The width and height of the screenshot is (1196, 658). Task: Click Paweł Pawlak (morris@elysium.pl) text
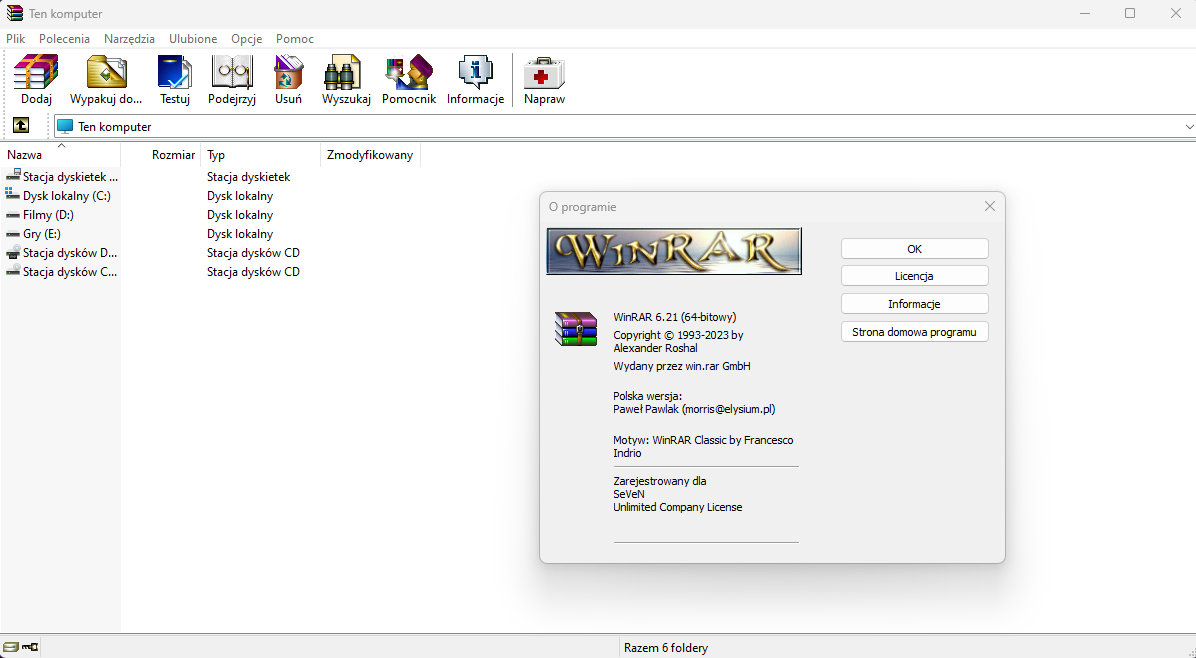click(694, 409)
